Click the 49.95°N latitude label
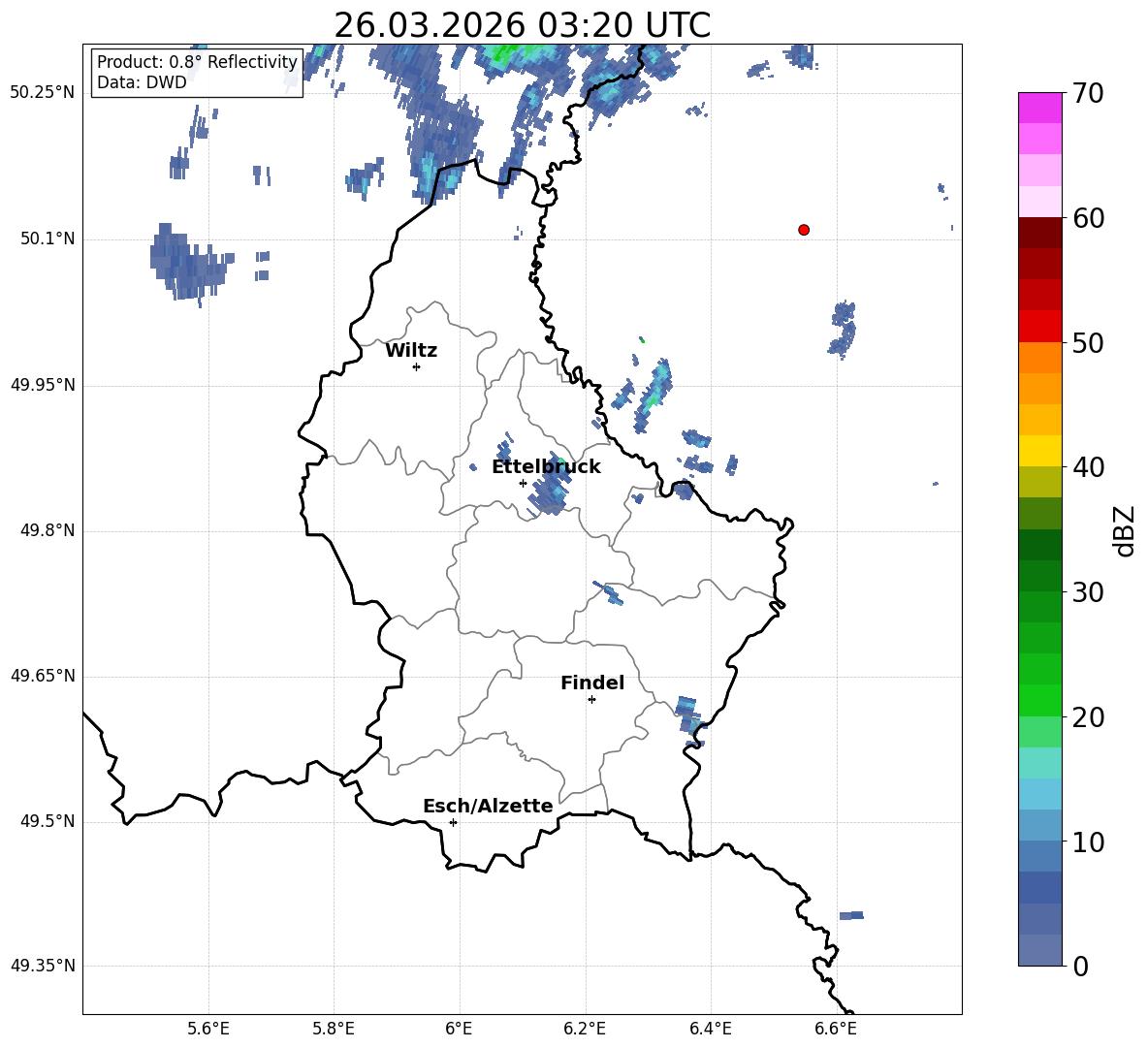 point(43,384)
